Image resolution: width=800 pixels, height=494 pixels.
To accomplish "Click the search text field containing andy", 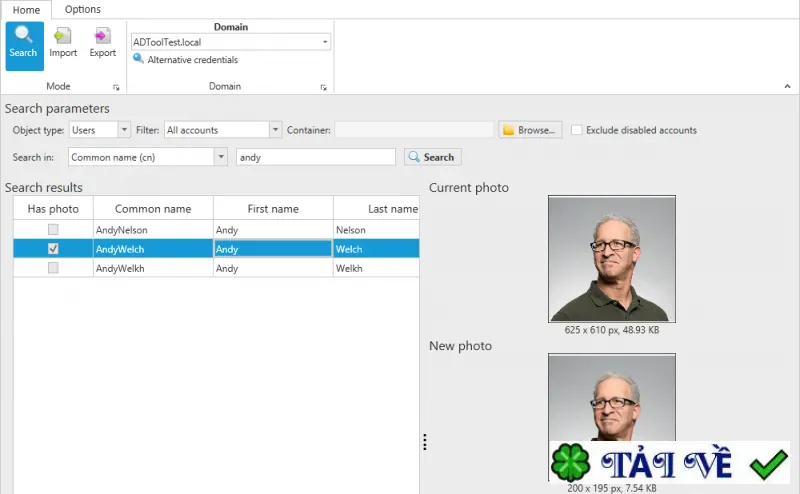I will 316,157.
